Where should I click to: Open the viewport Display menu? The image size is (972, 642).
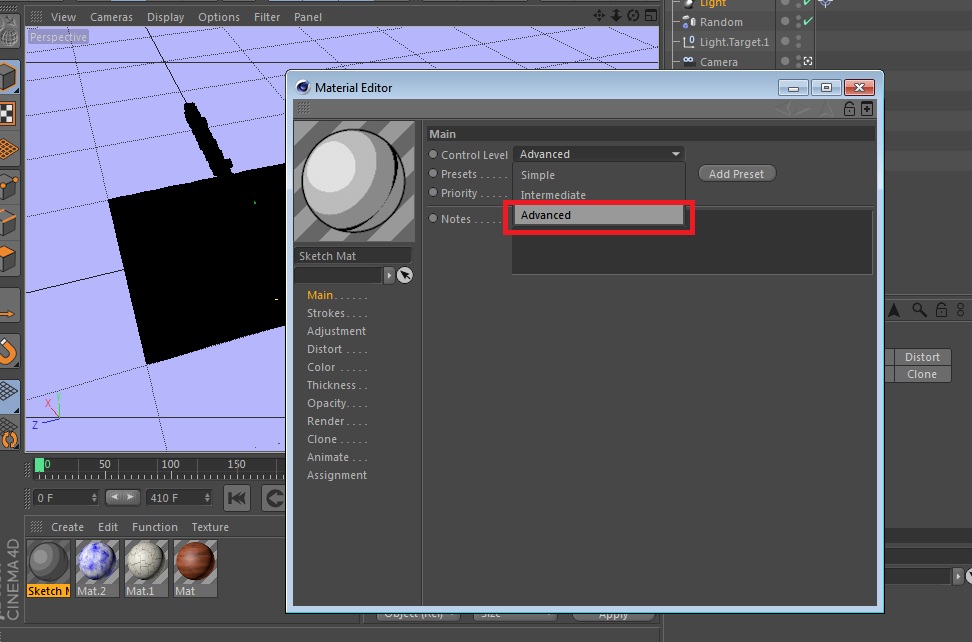pyautogui.click(x=166, y=17)
